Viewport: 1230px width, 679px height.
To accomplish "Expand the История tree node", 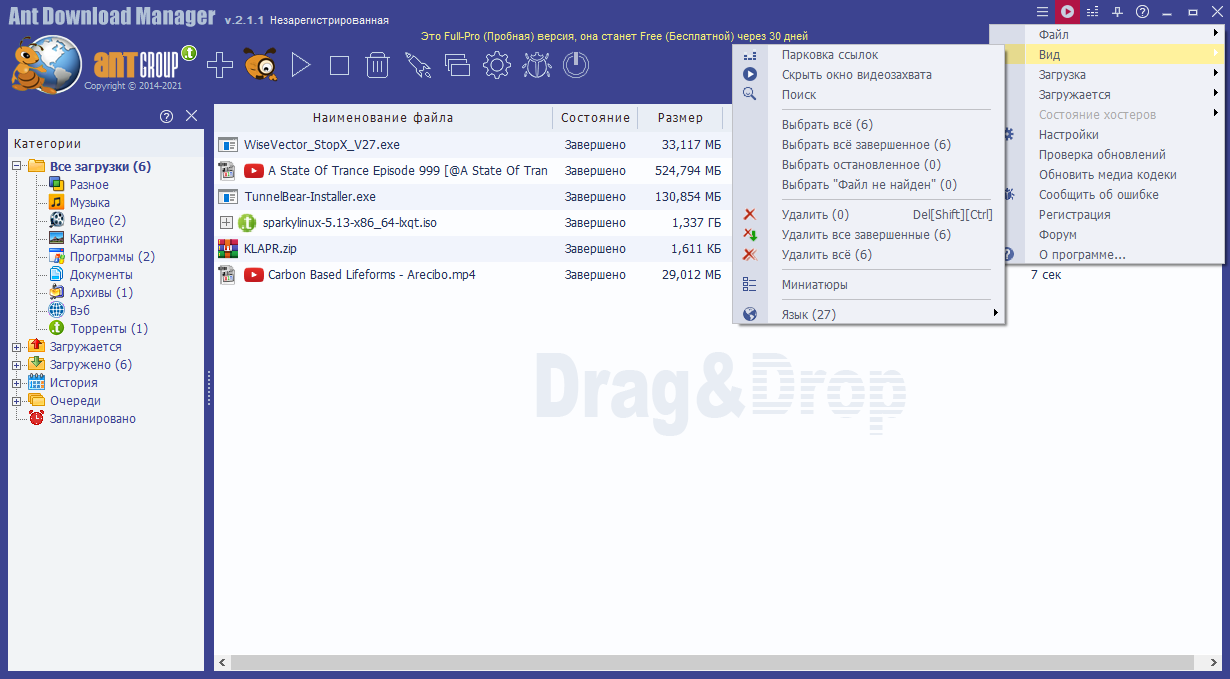I will click(17, 382).
